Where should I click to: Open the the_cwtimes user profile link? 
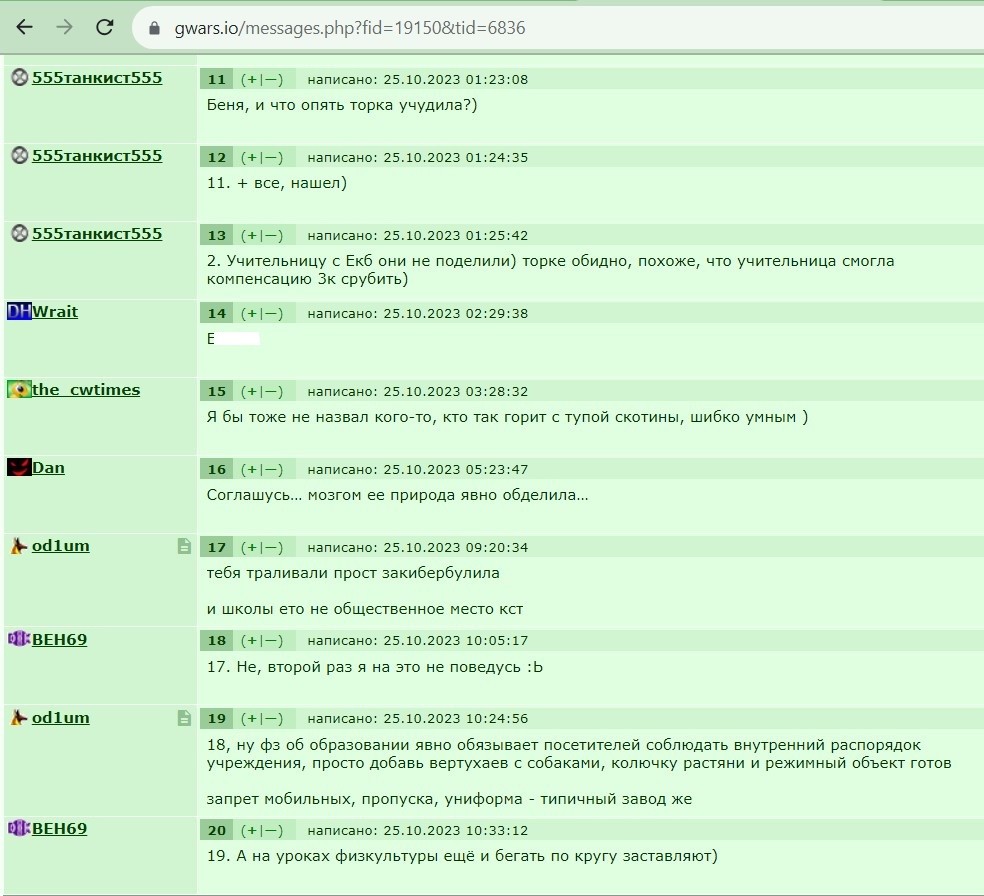pyautogui.click(x=86, y=390)
